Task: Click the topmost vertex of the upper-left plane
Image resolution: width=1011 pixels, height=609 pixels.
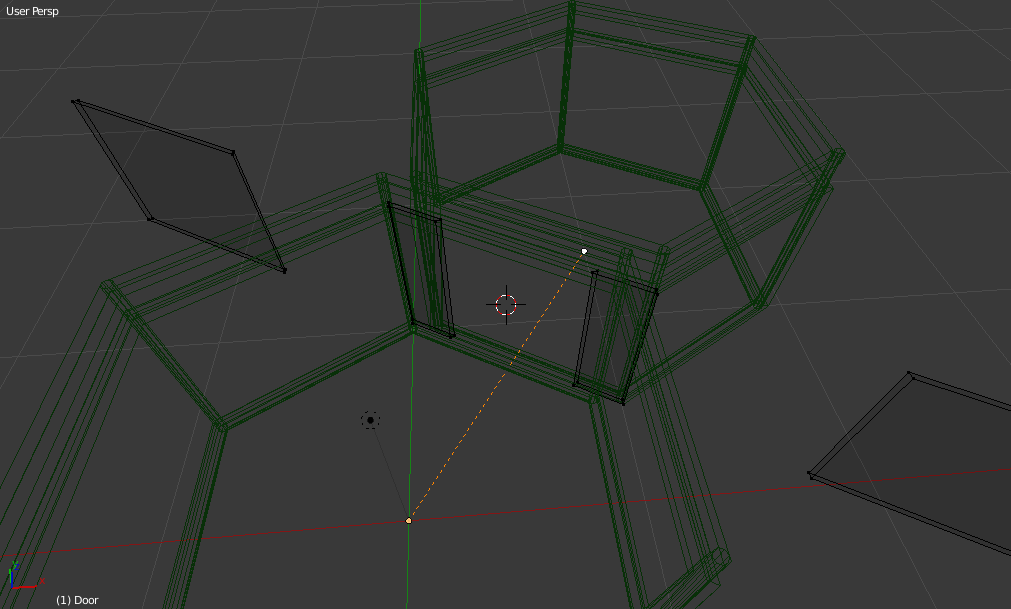Action: click(x=76, y=101)
